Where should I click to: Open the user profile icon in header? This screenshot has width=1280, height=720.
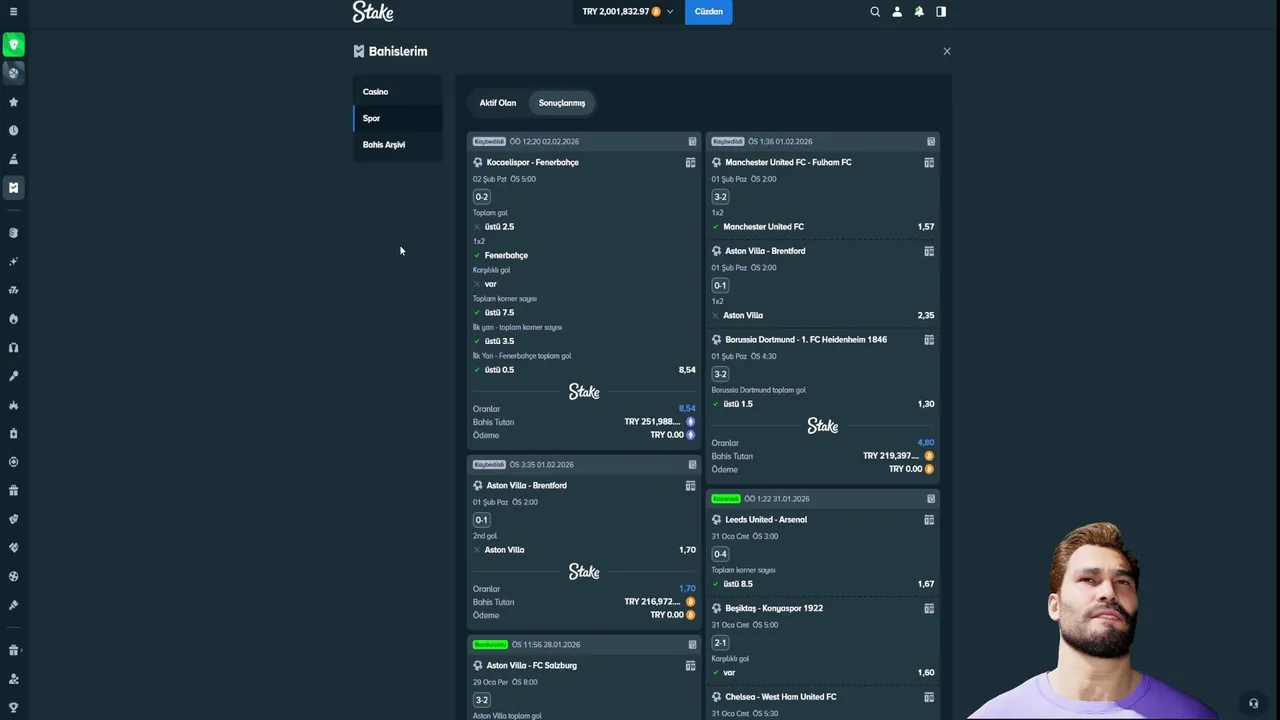(897, 12)
